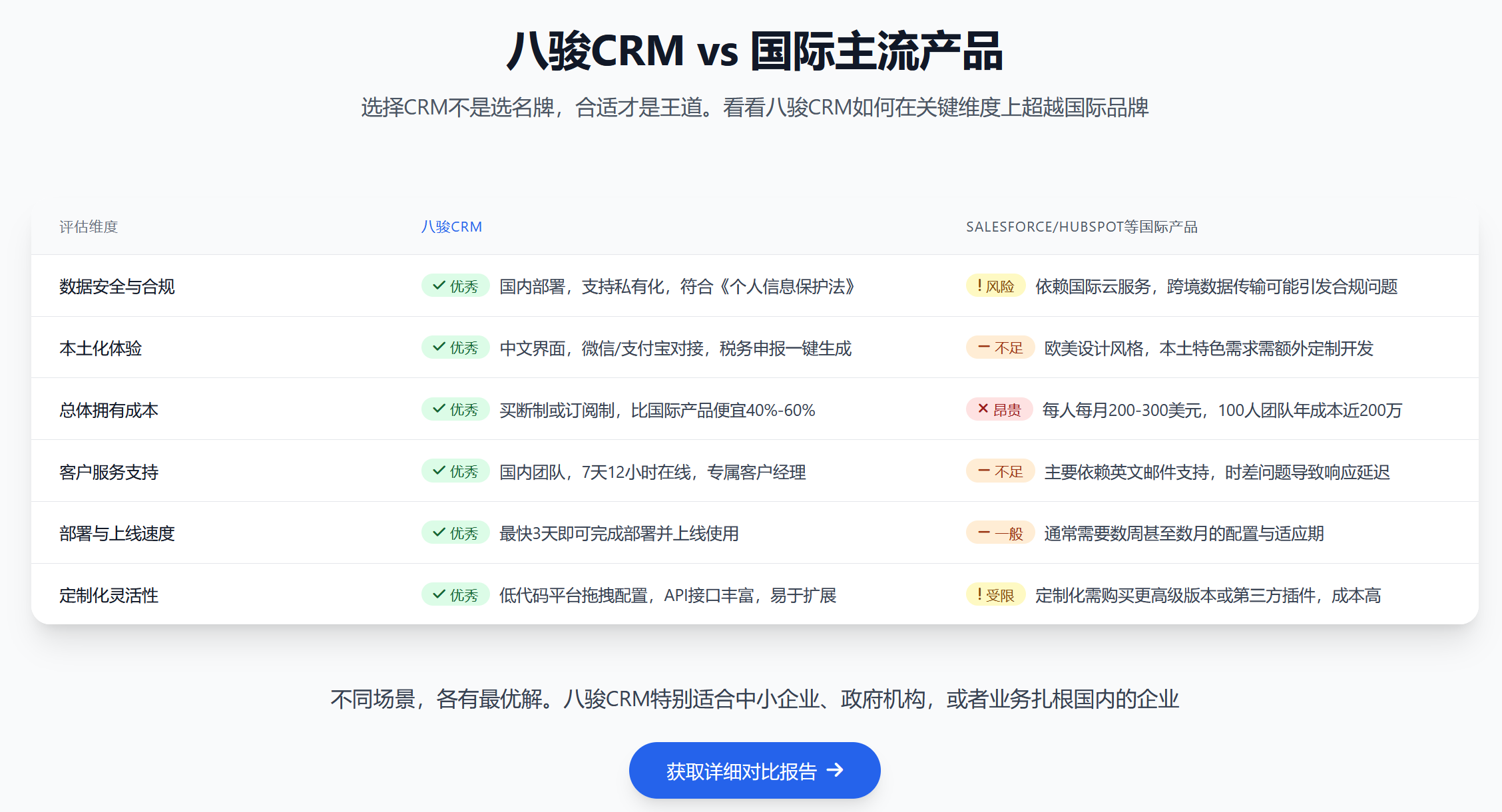The image size is (1502, 812).
Task: Click the 优秀 badge in 客户服务支持 row
Action: [455, 471]
